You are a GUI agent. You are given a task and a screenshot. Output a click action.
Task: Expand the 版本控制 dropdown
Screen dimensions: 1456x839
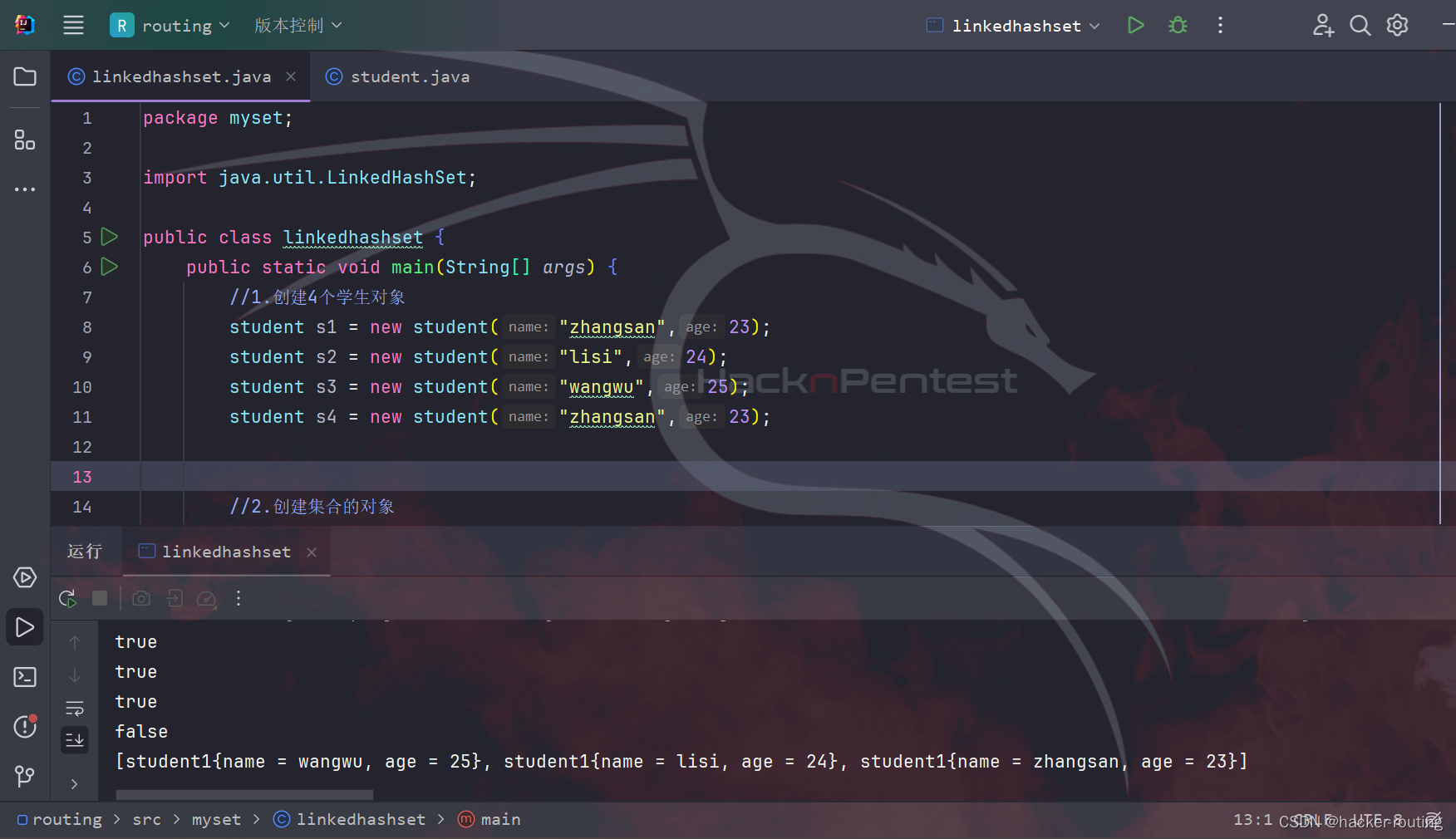297,25
